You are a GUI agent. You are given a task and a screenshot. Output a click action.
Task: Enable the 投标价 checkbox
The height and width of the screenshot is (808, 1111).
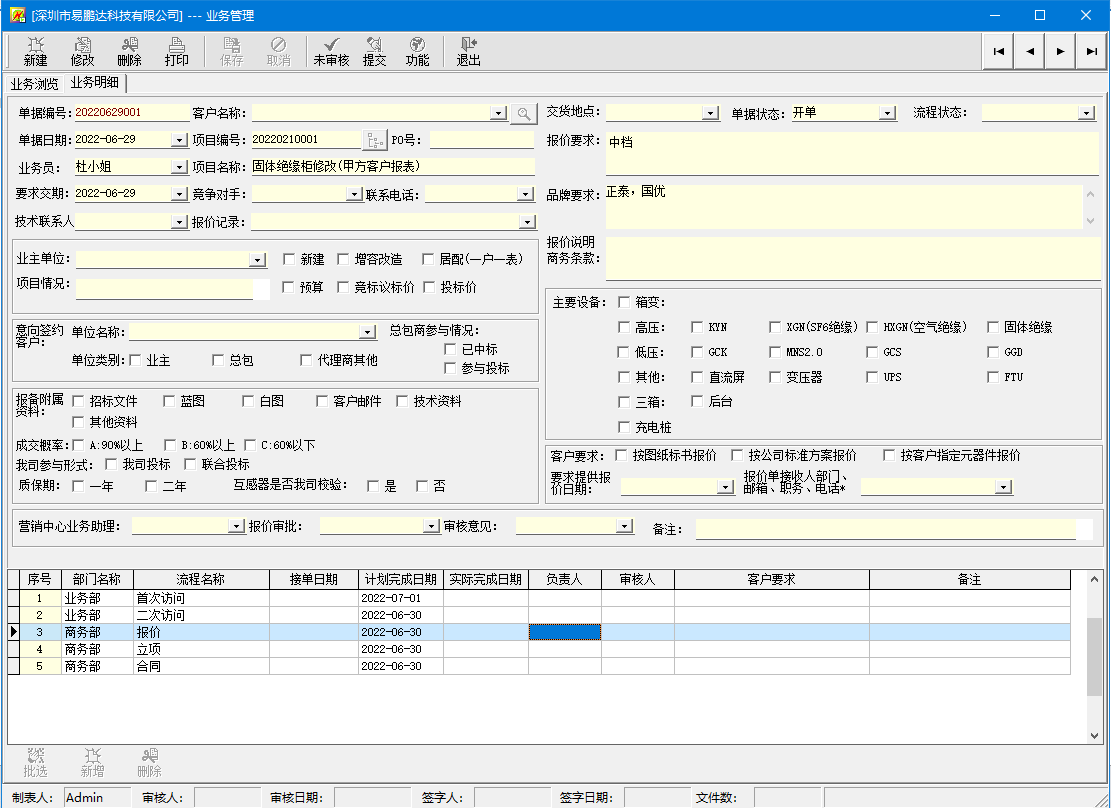tap(429, 287)
